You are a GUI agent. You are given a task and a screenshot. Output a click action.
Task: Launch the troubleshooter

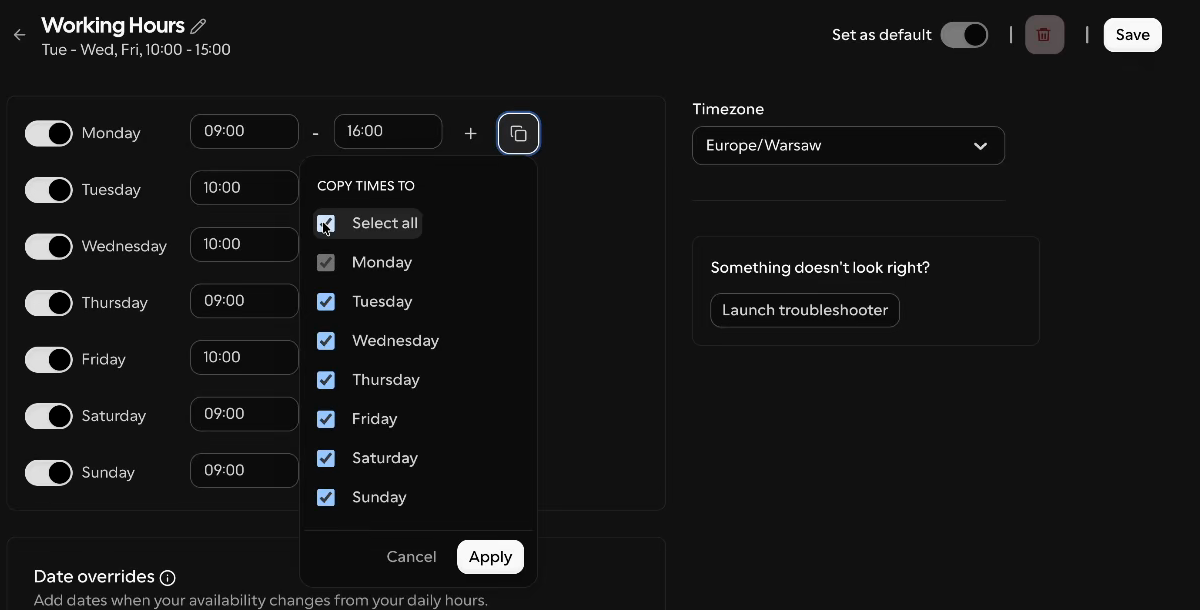click(805, 310)
